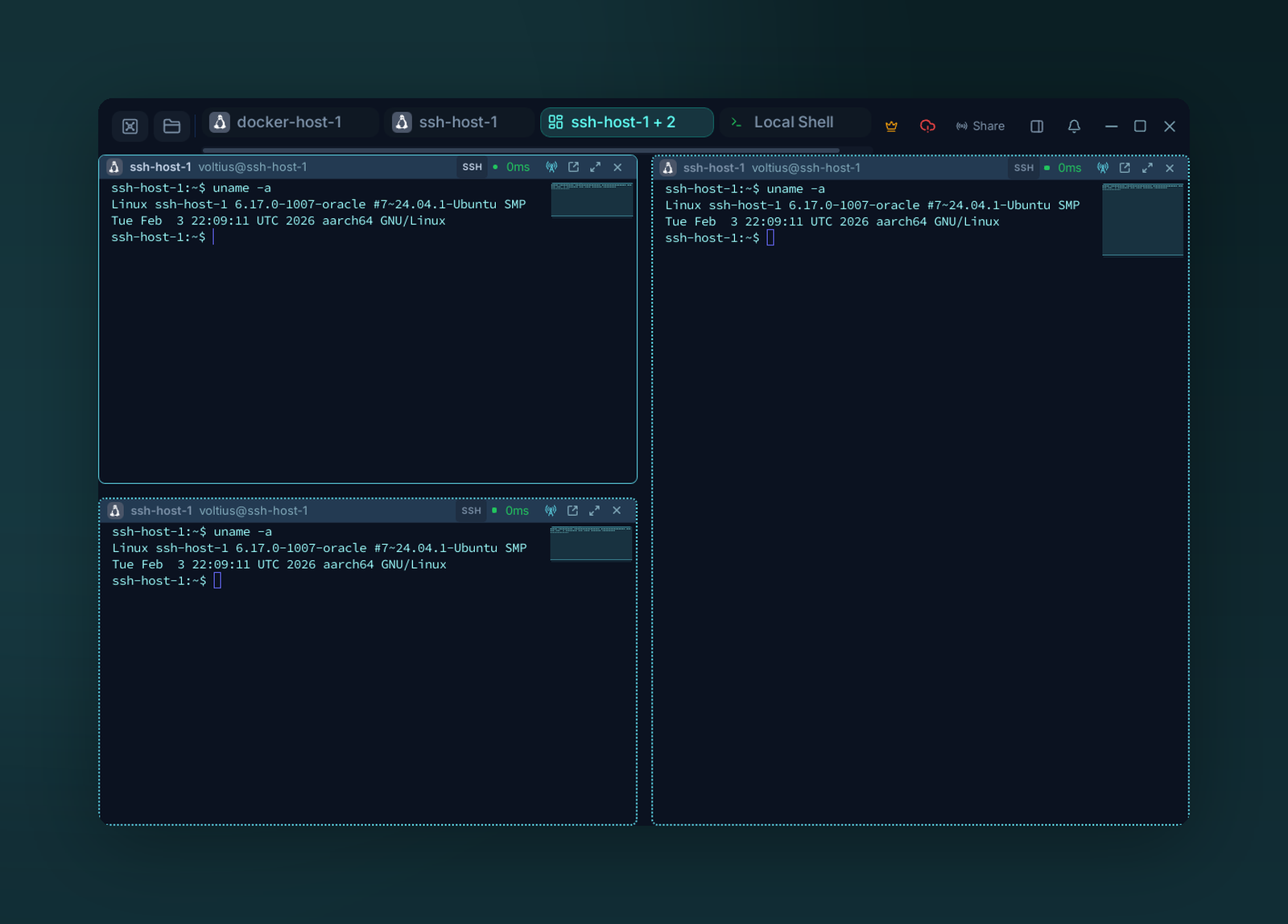Close the right terminal pane

click(x=1170, y=168)
